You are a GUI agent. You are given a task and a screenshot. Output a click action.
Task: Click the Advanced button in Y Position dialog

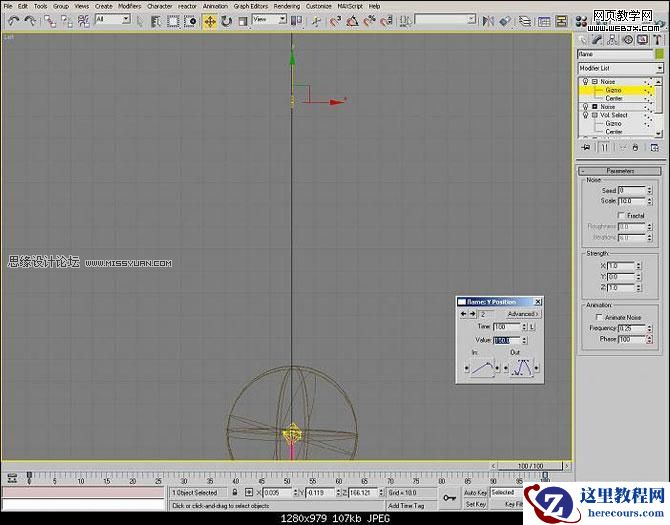(x=523, y=314)
